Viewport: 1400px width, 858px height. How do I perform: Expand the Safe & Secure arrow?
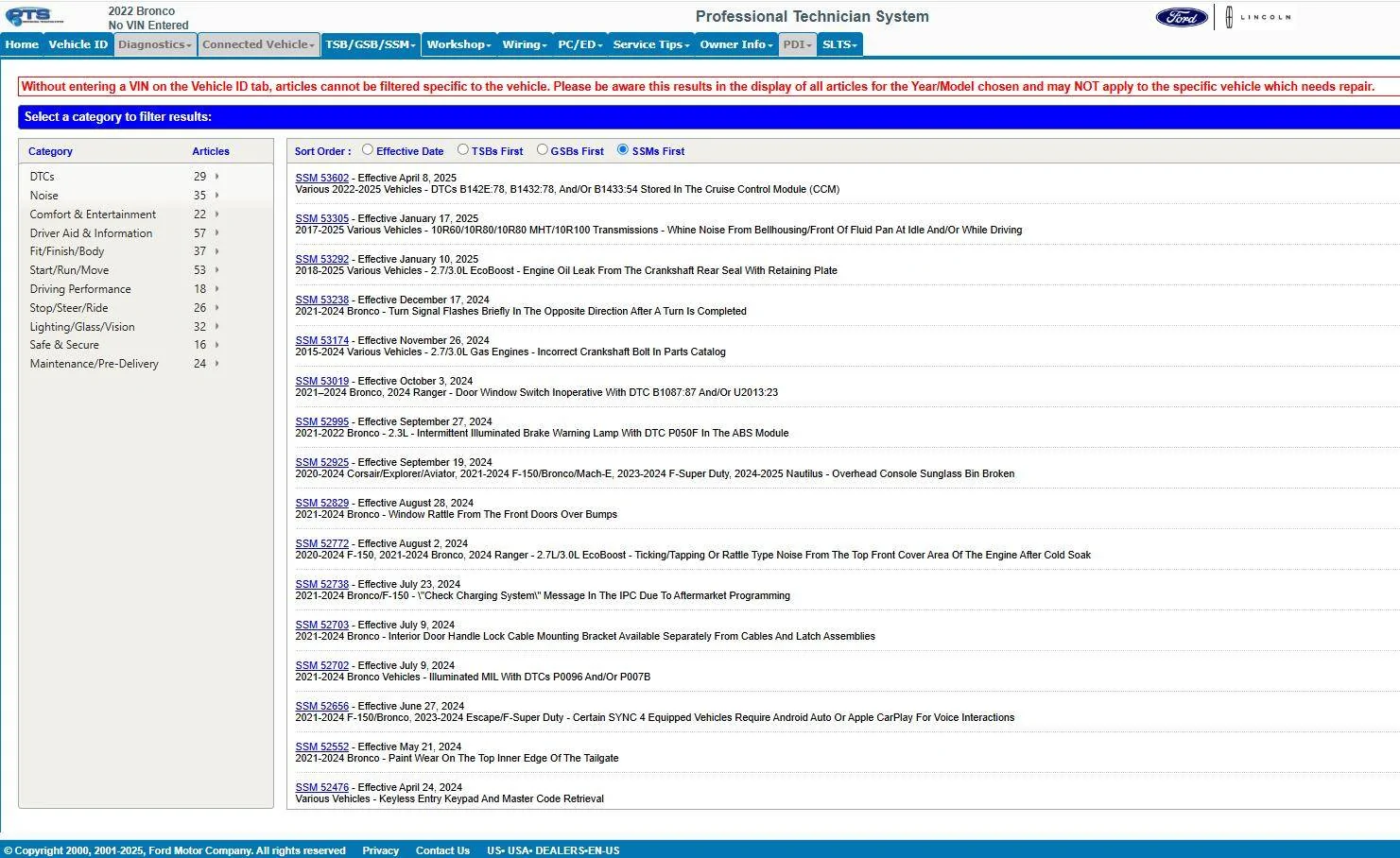click(x=217, y=345)
